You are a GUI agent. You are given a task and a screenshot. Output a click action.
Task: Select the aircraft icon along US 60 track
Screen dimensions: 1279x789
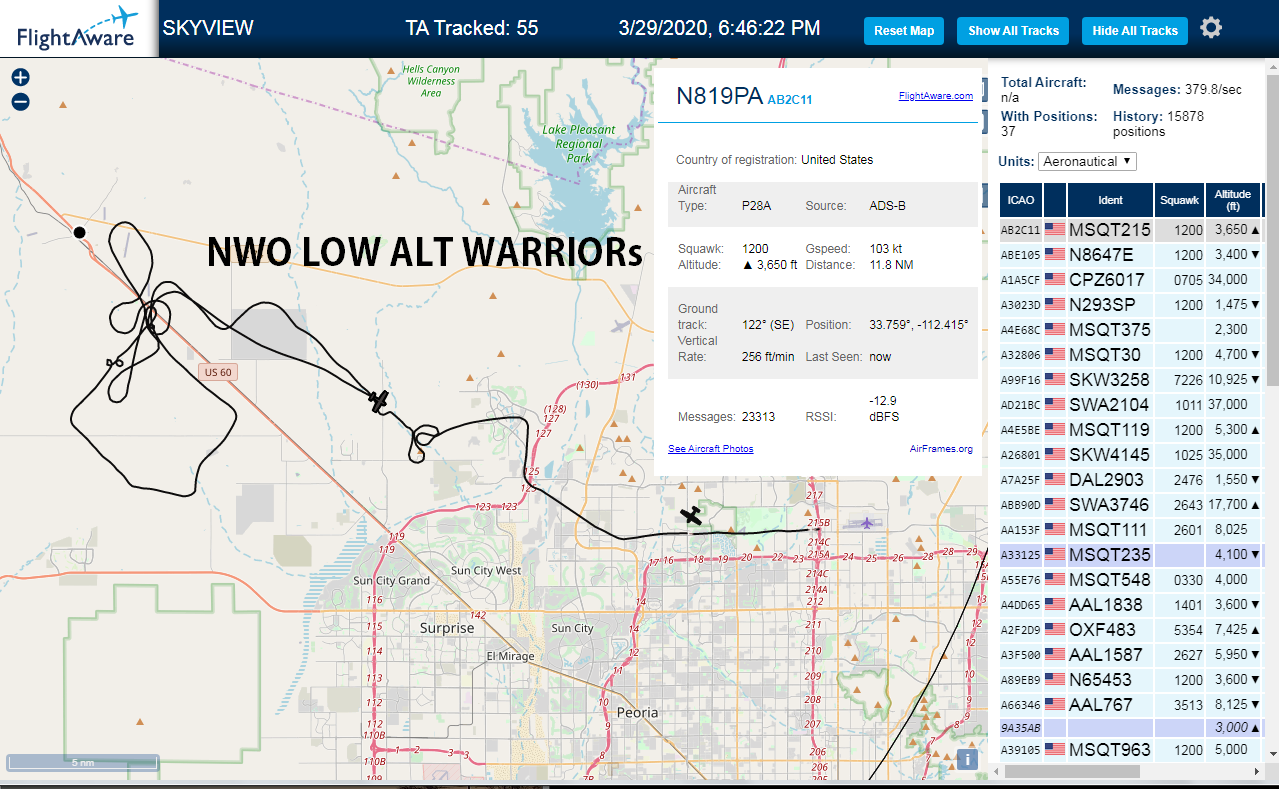[378, 400]
